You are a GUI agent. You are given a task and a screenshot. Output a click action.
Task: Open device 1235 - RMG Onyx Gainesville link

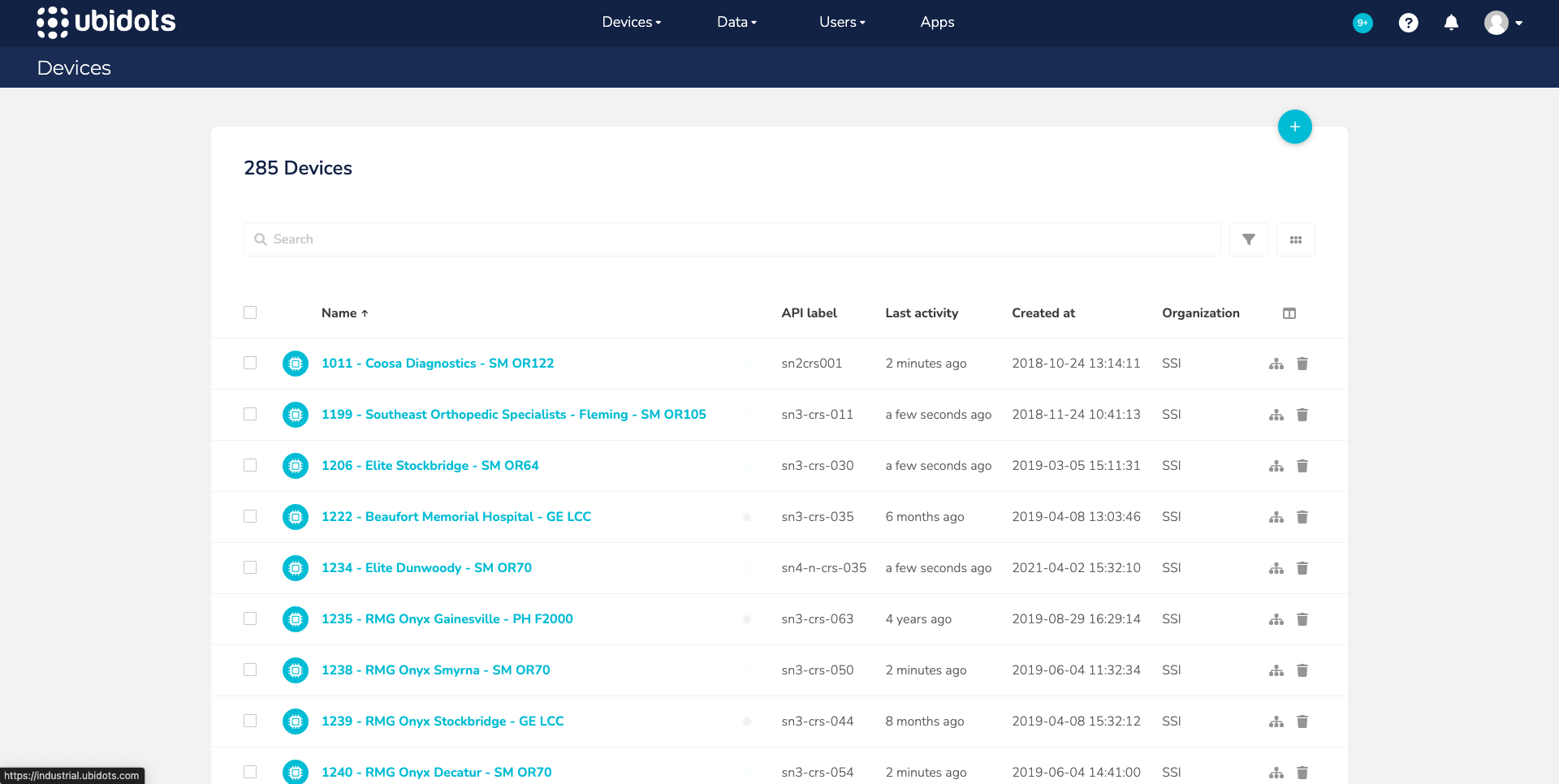(x=447, y=619)
